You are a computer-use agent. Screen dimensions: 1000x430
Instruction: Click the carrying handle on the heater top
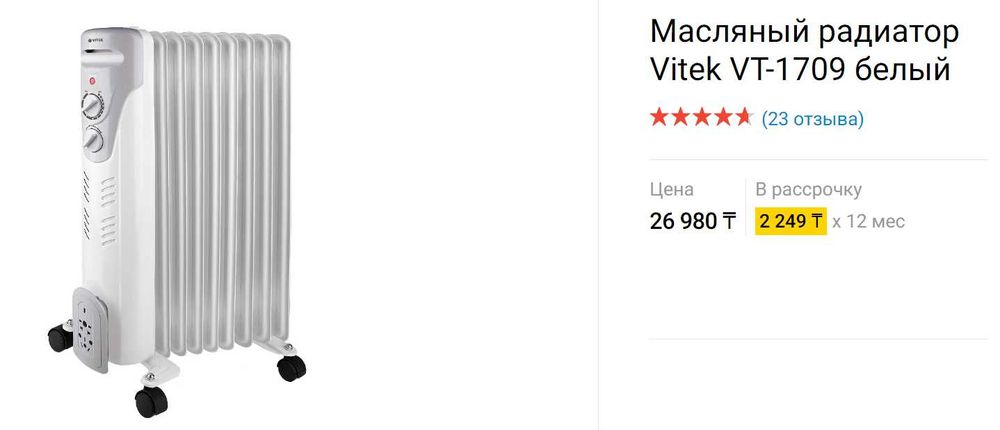[103, 59]
